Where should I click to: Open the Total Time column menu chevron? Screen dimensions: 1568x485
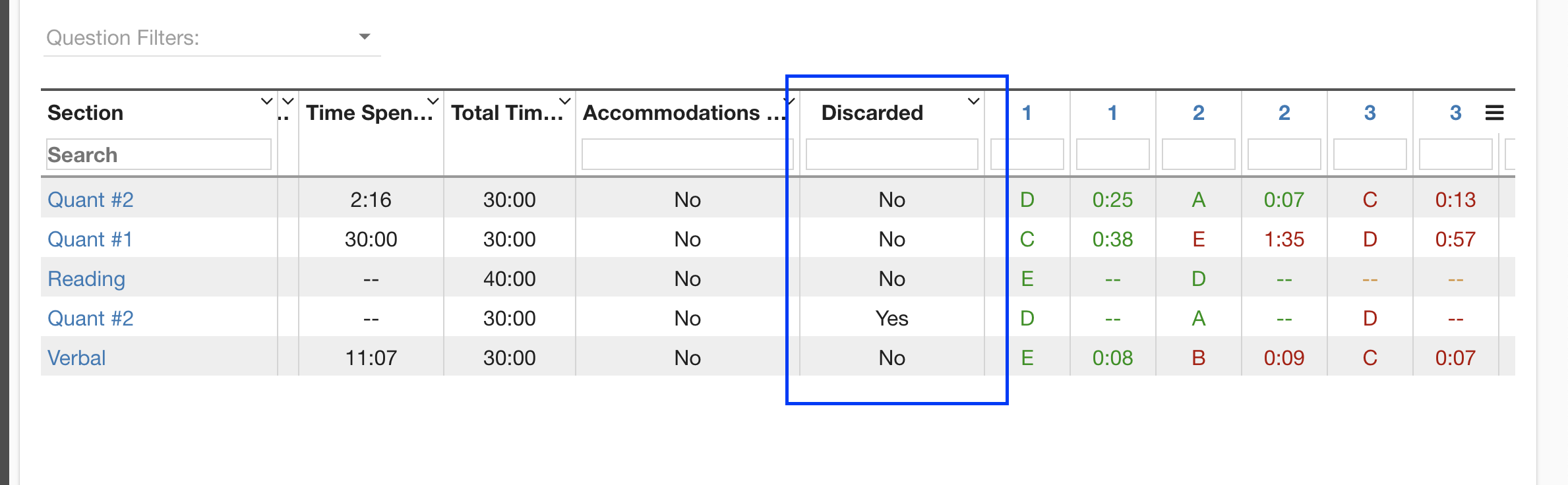click(564, 101)
